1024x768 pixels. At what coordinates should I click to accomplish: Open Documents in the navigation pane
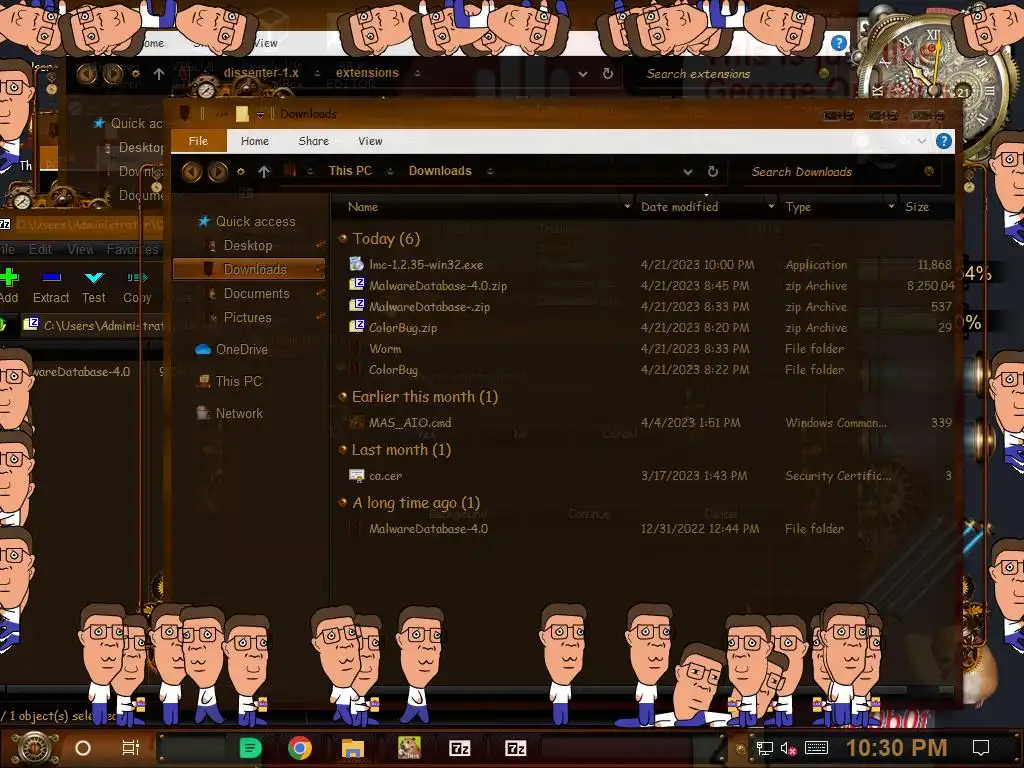pyautogui.click(x=256, y=293)
